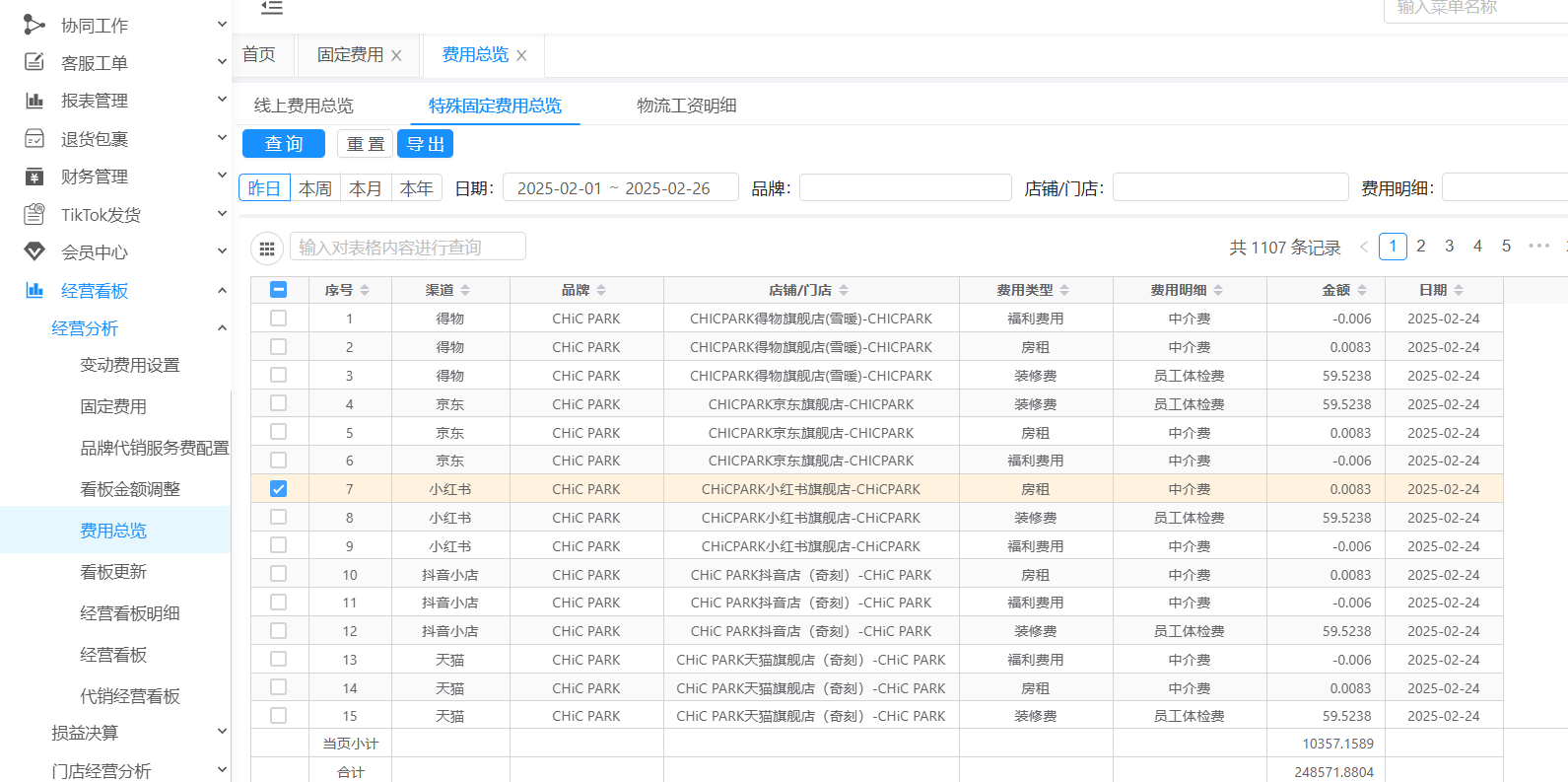Uncheck the checkbox for row 7
The image size is (1568, 782).
(x=279, y=489)
